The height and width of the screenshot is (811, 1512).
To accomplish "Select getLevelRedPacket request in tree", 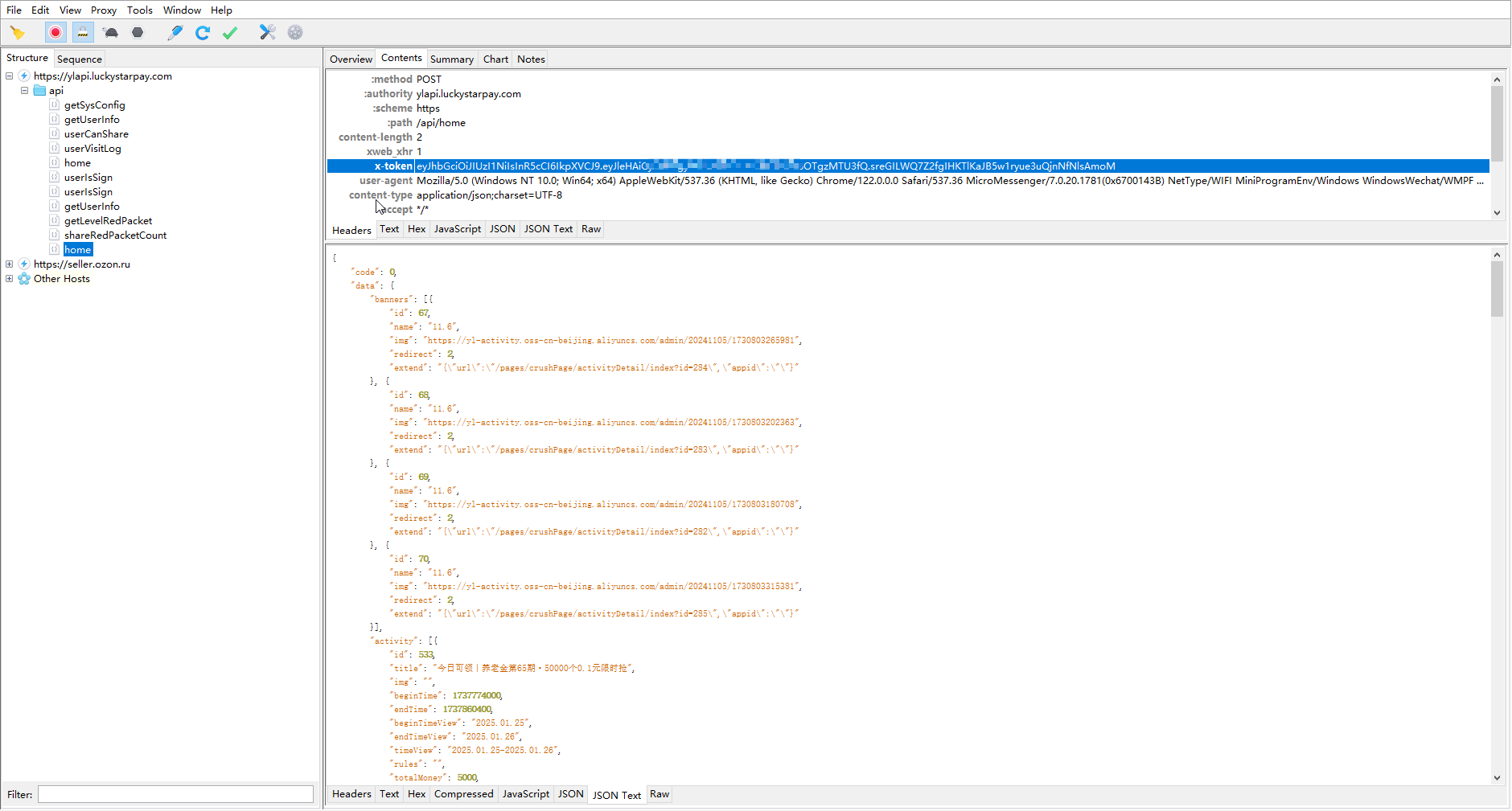I will pos(108,221).
